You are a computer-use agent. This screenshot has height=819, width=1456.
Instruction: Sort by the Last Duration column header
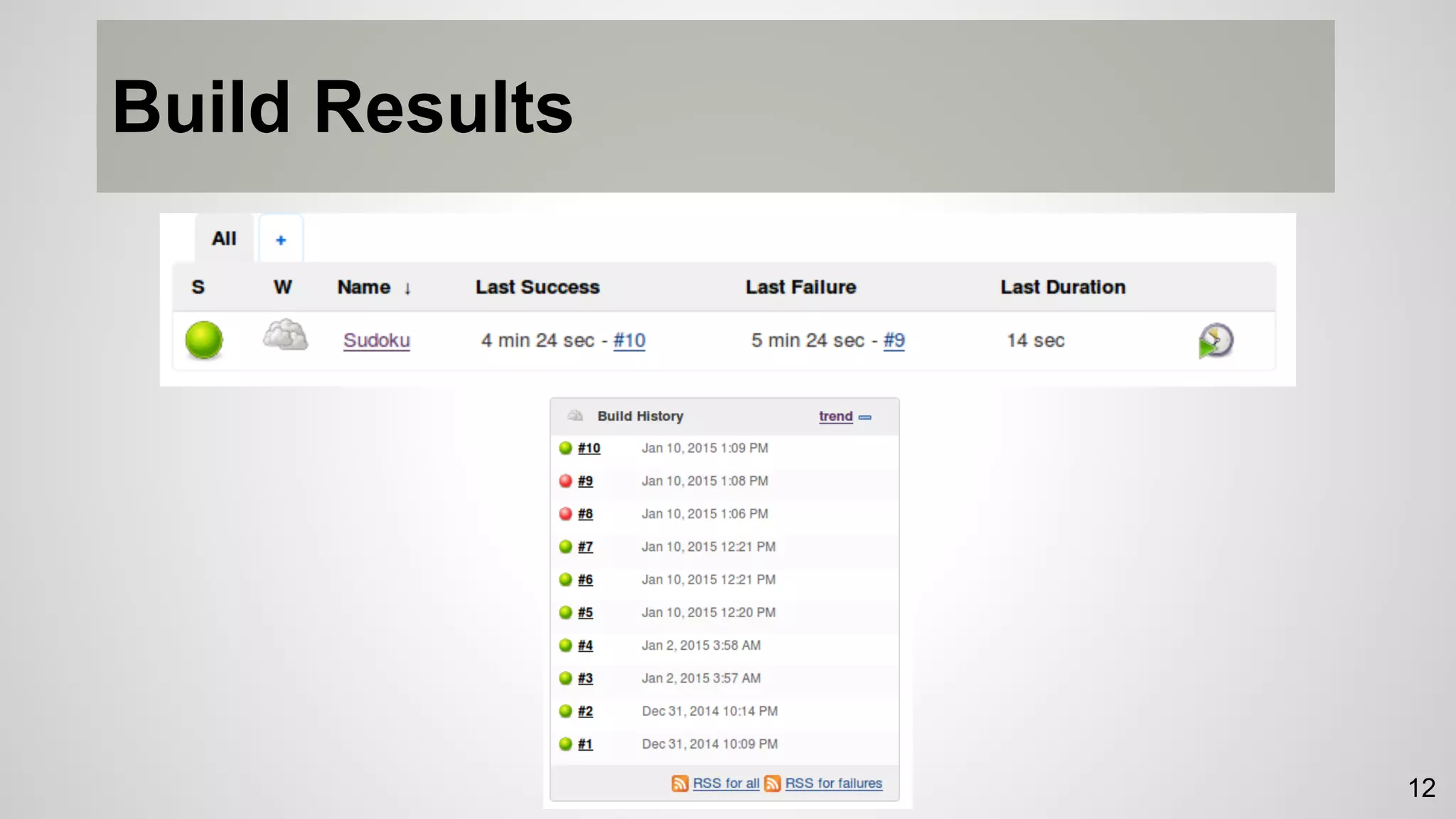pyautogui.click(x=1063, y=287)
